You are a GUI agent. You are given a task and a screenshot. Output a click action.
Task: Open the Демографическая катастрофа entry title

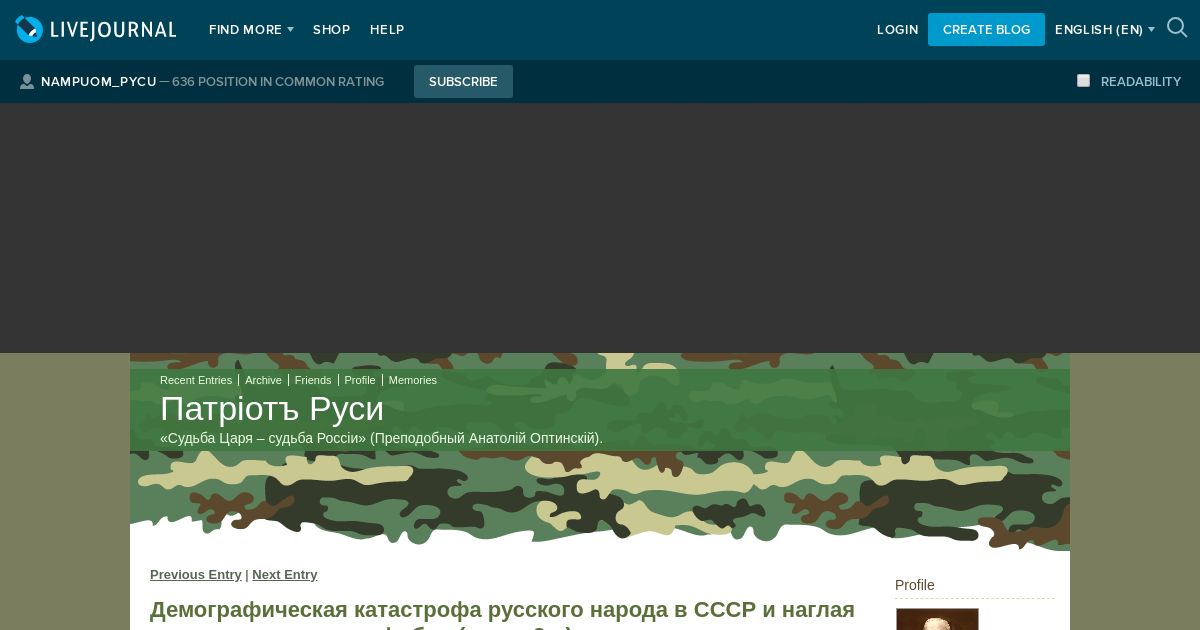click(x=502, y=614)
